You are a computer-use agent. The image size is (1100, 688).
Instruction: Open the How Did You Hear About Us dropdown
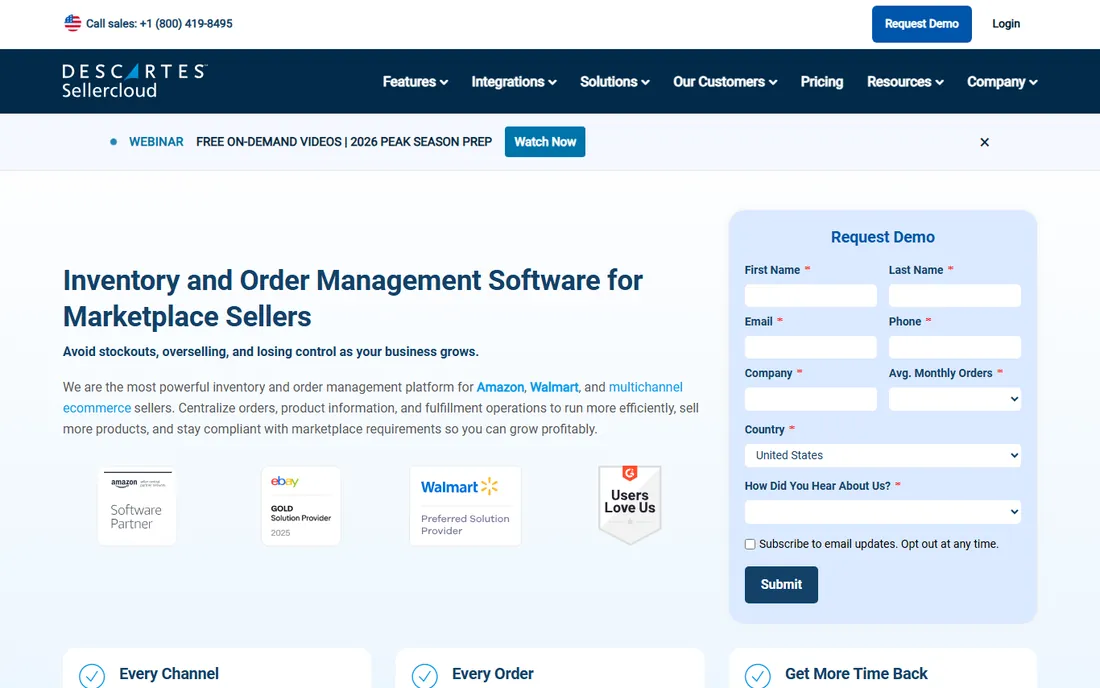[883, 512]
